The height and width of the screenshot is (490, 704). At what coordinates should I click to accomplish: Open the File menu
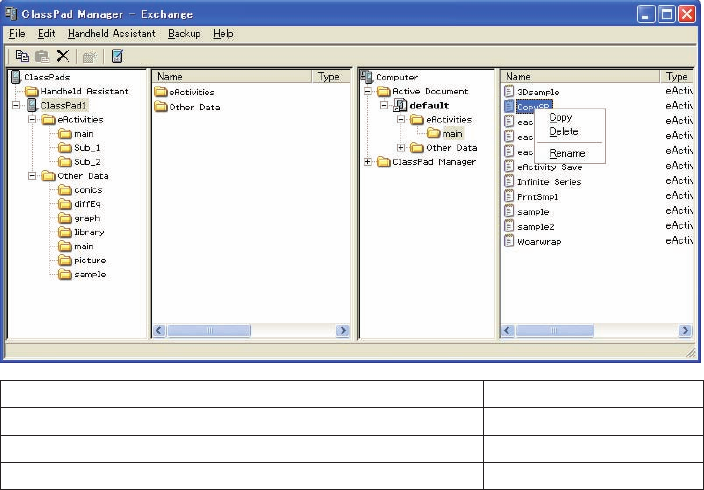coord(17,34)
